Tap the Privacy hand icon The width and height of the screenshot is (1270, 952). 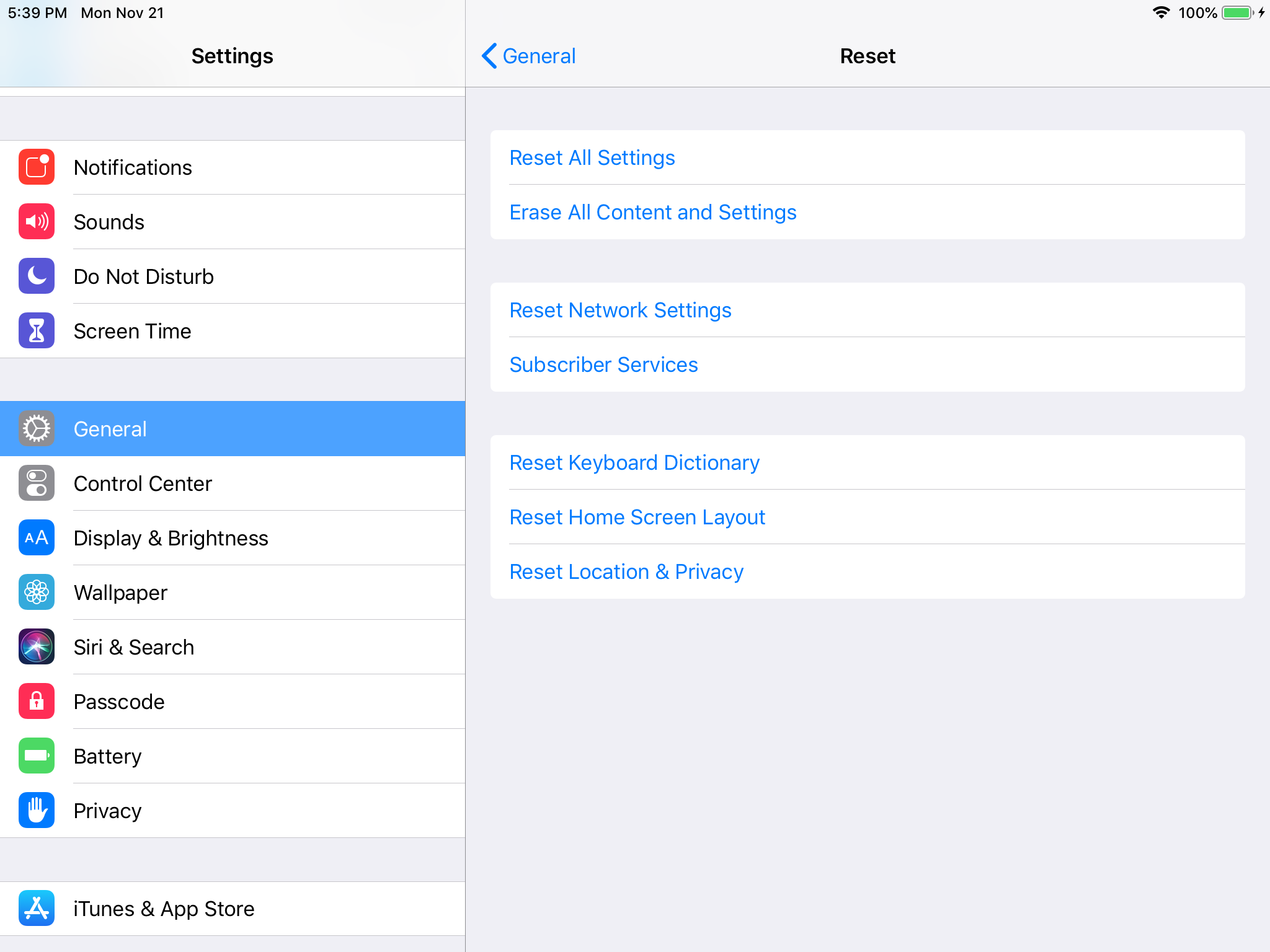(37, 811)
